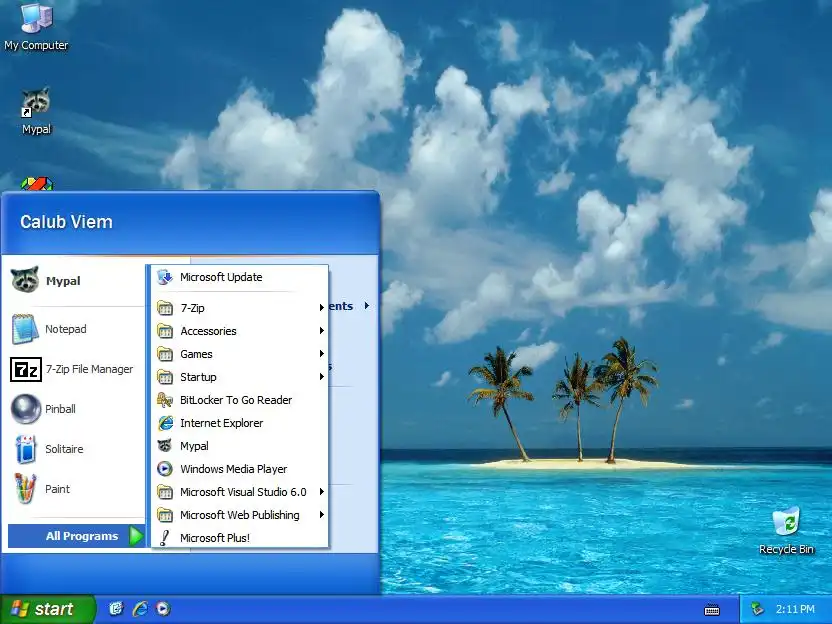Image resolution: width=832 pixels, height=624 pixels.
Task: Expand the Startup submenu arrow
Action: click(322, 377)
